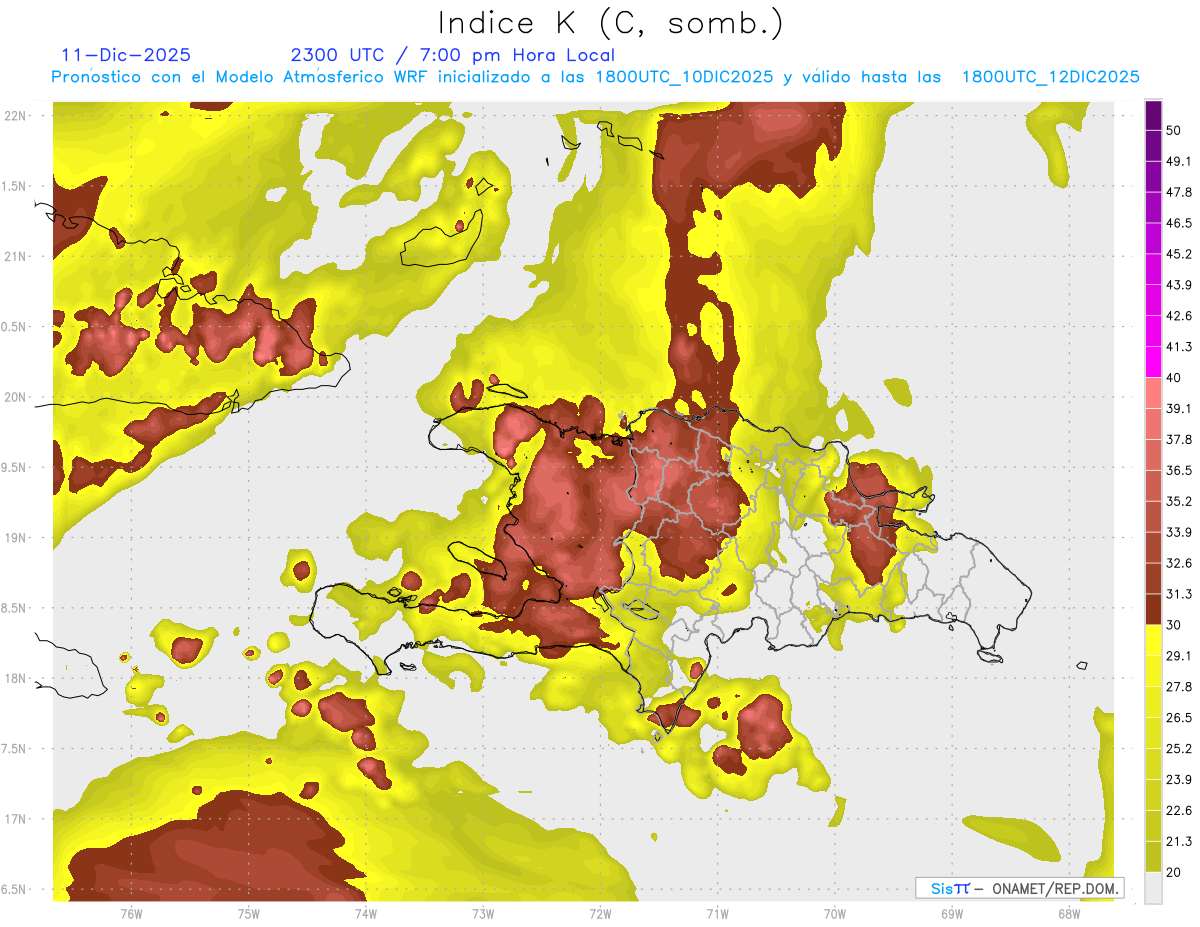This screenshot has width=1200, height=927.
Task: Click the color bar label "37.8"
Action: 1179,439
